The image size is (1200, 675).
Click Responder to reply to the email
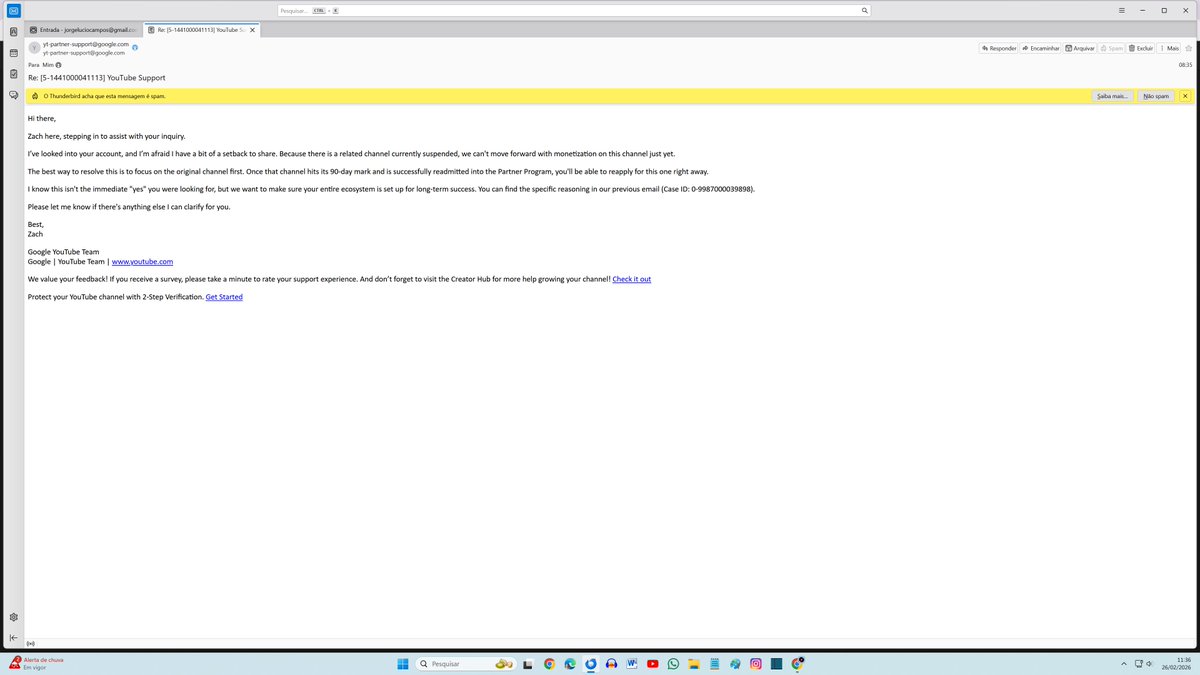tap(997, 47)
